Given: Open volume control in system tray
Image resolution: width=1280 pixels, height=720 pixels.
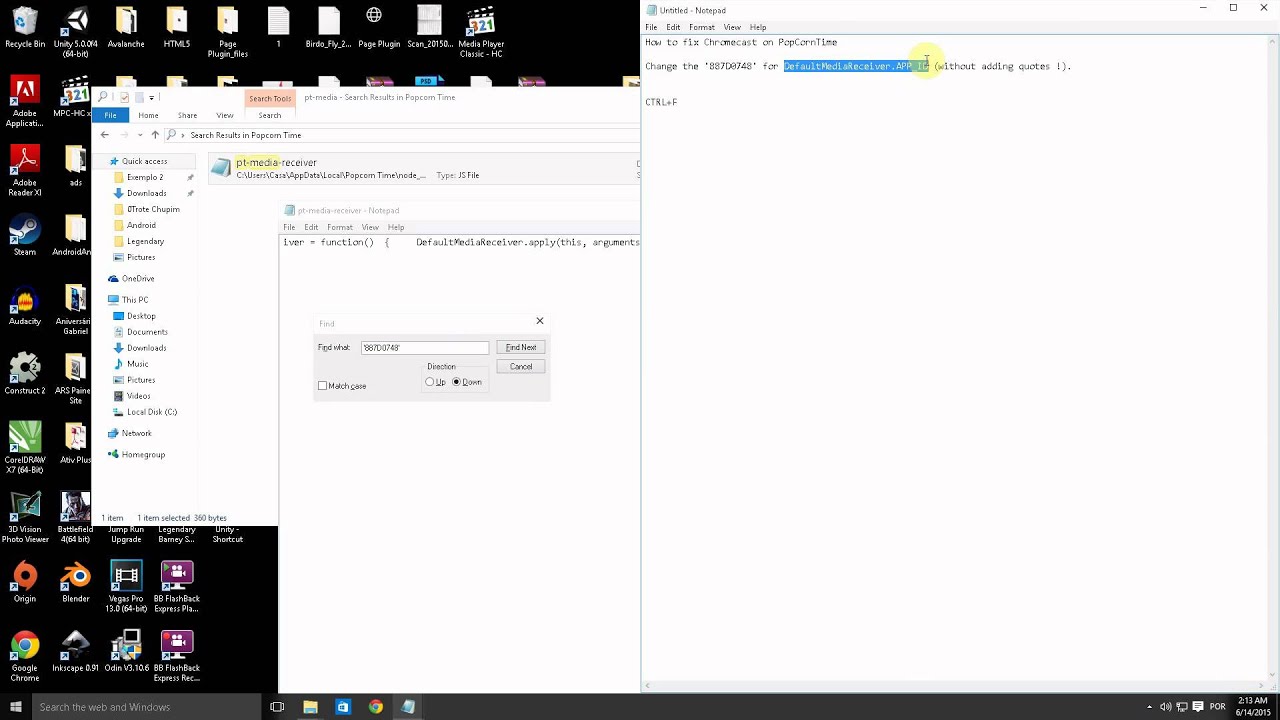Looking at the screenshot, I should click(x=1166, y=707).
